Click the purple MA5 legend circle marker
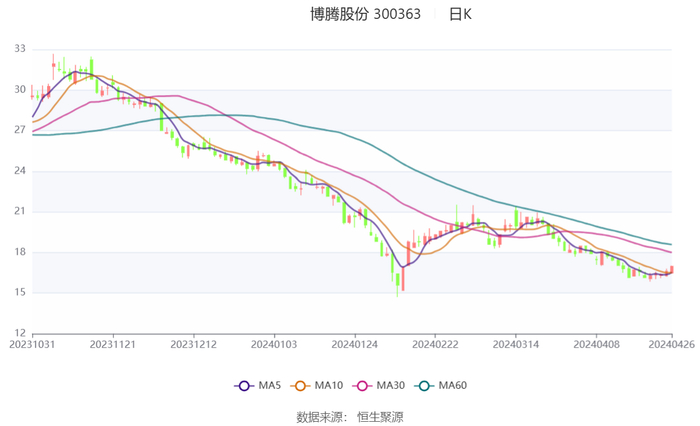 pos(243,386)
